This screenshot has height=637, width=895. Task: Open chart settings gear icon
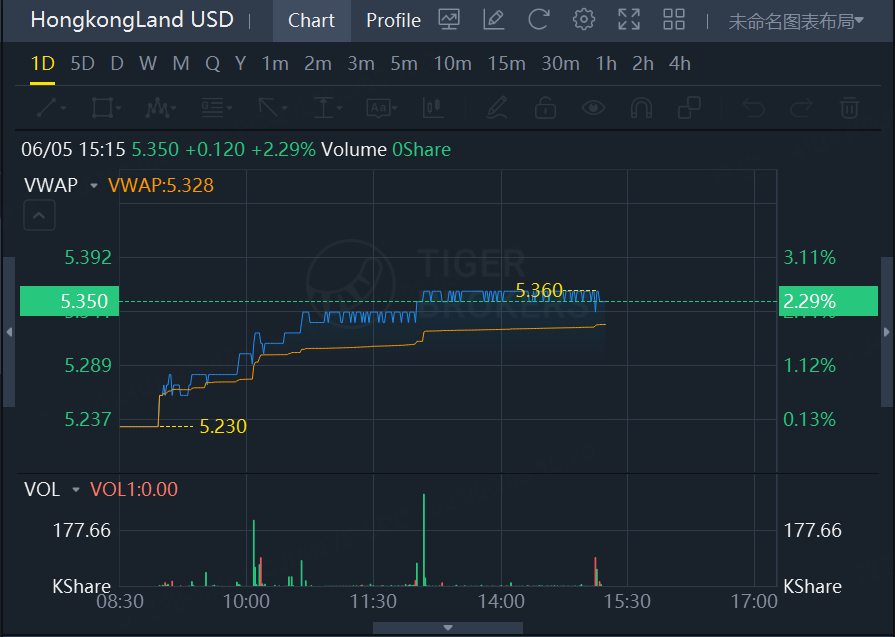click(583, 20)
